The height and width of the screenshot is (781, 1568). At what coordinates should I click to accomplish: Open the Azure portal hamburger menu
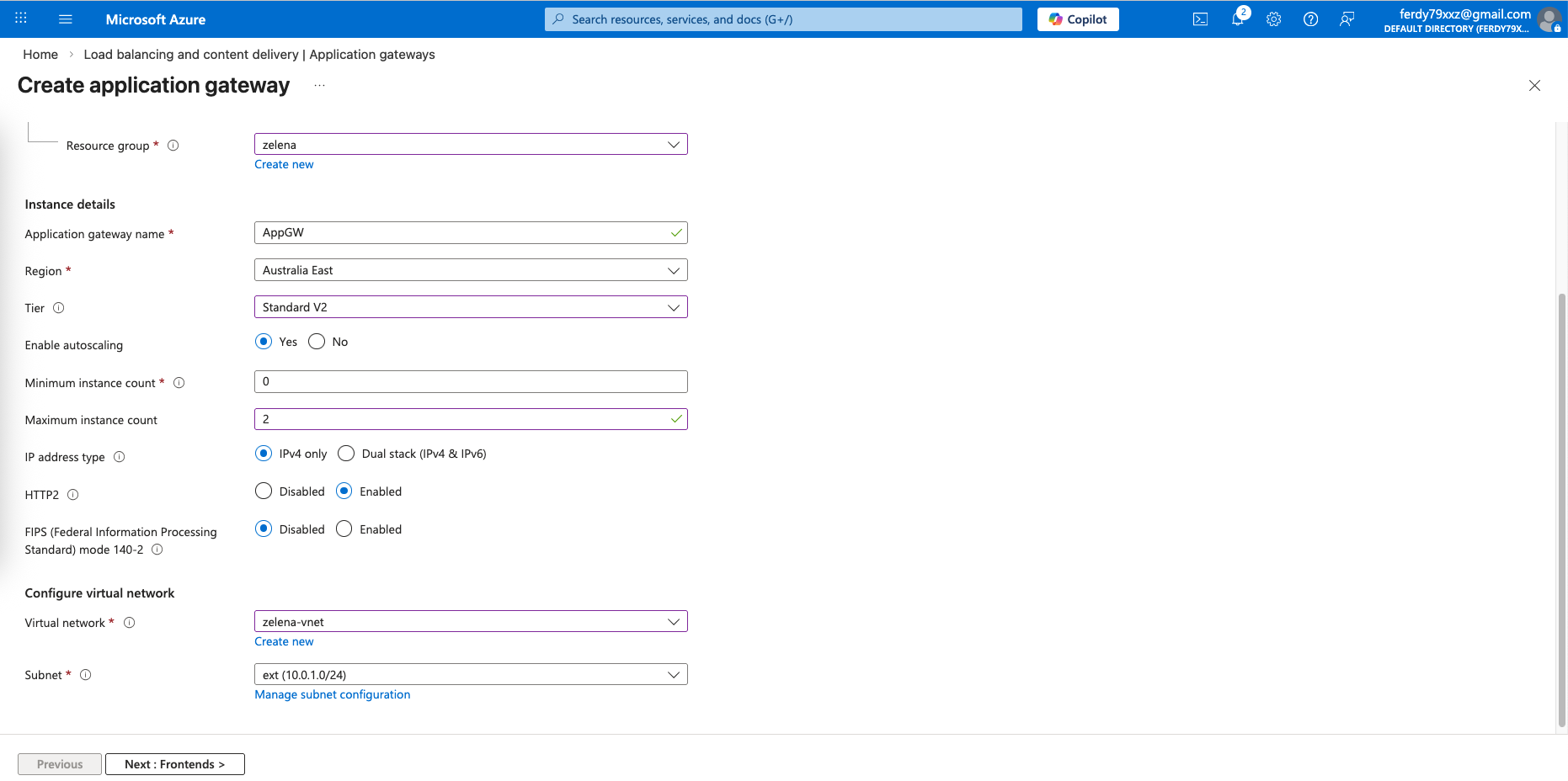(66, 19)
